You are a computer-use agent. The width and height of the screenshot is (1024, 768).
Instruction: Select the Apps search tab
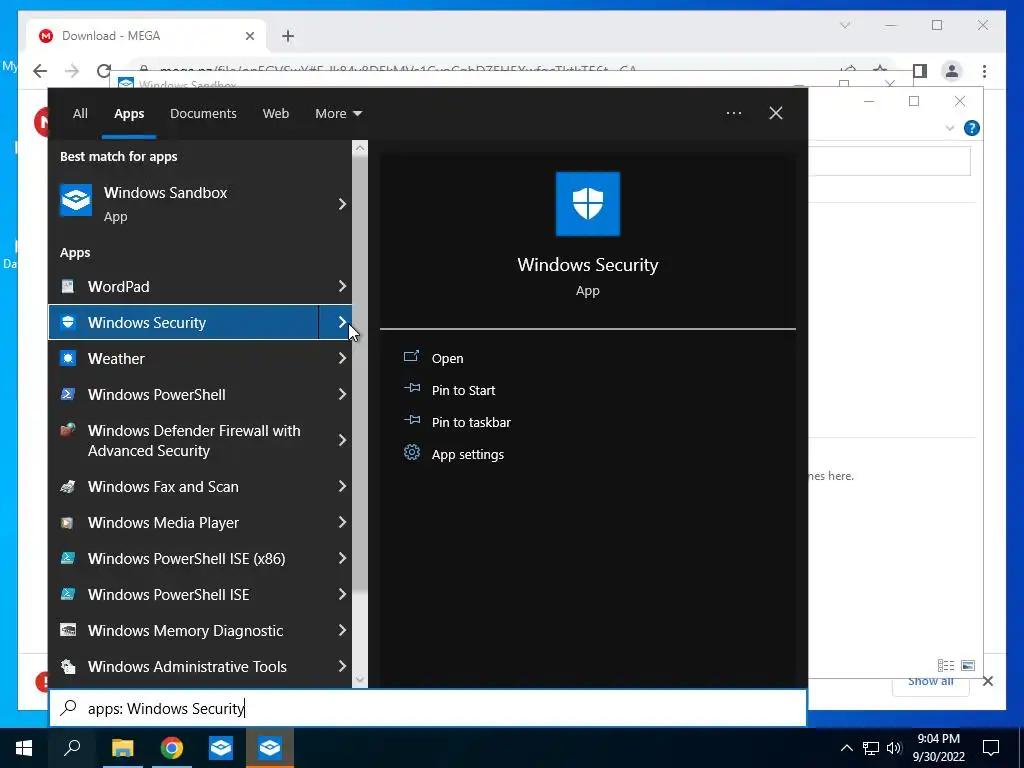click(x=129, y=114)
